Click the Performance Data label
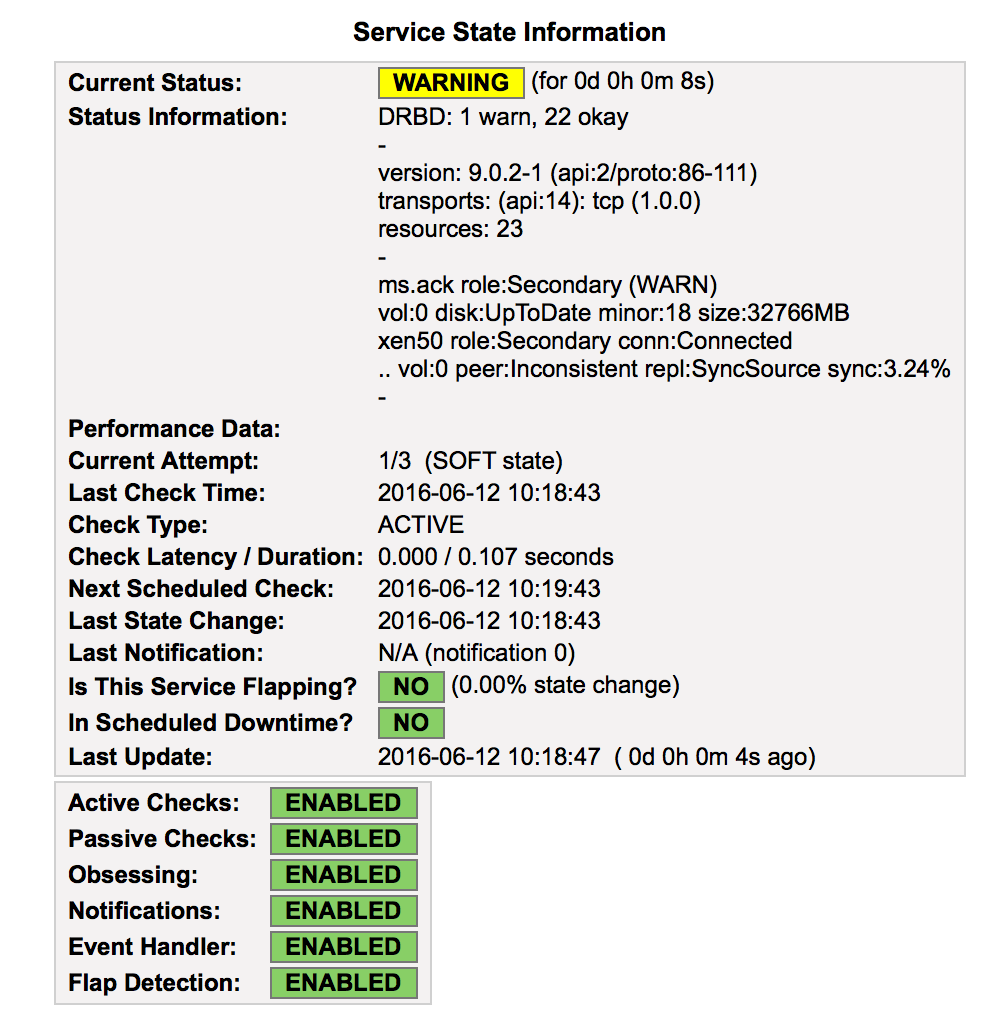This screenshot has width=1002, height=1026. [174, 429]
